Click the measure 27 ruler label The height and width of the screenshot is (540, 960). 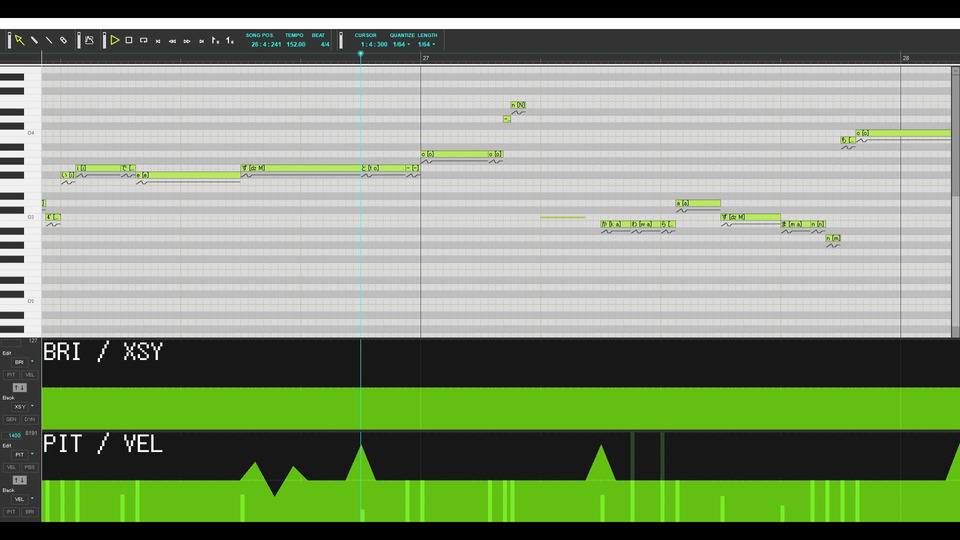tap(426, 58)
